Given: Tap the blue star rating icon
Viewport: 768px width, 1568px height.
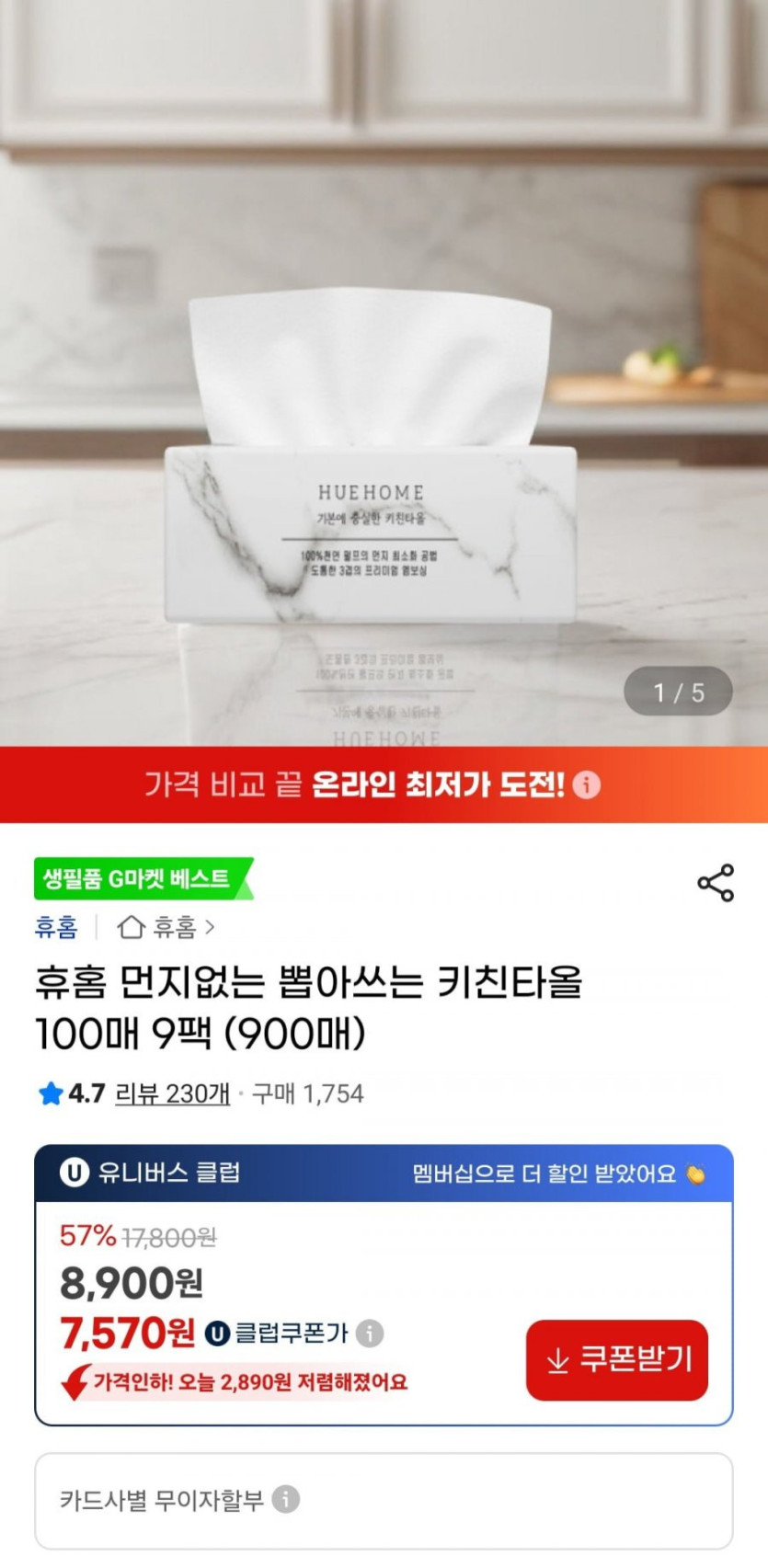Looking at the screenshot, I should (x=51, y=1093).
